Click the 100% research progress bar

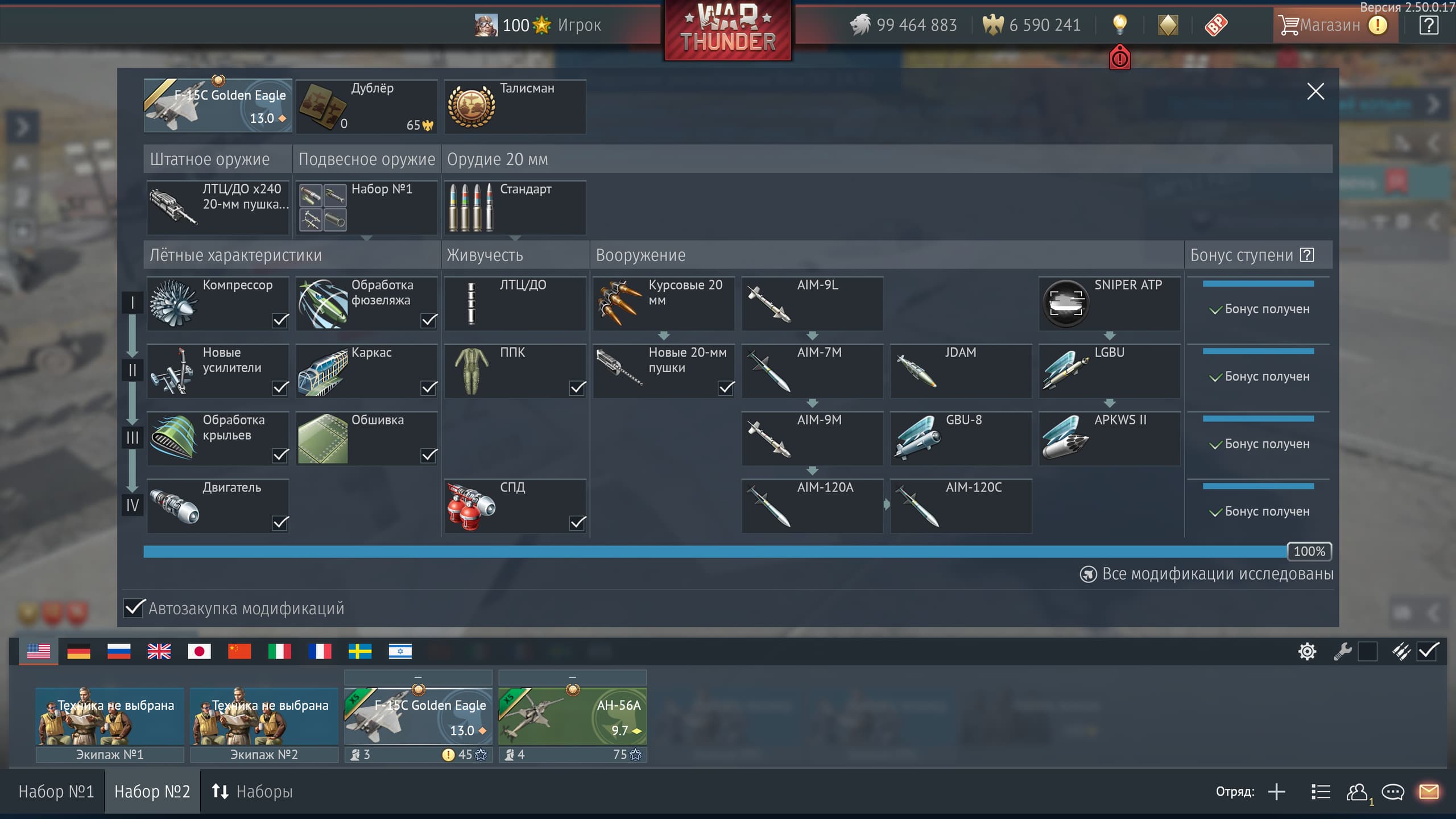pyautogui.click(x=714, y=551)
